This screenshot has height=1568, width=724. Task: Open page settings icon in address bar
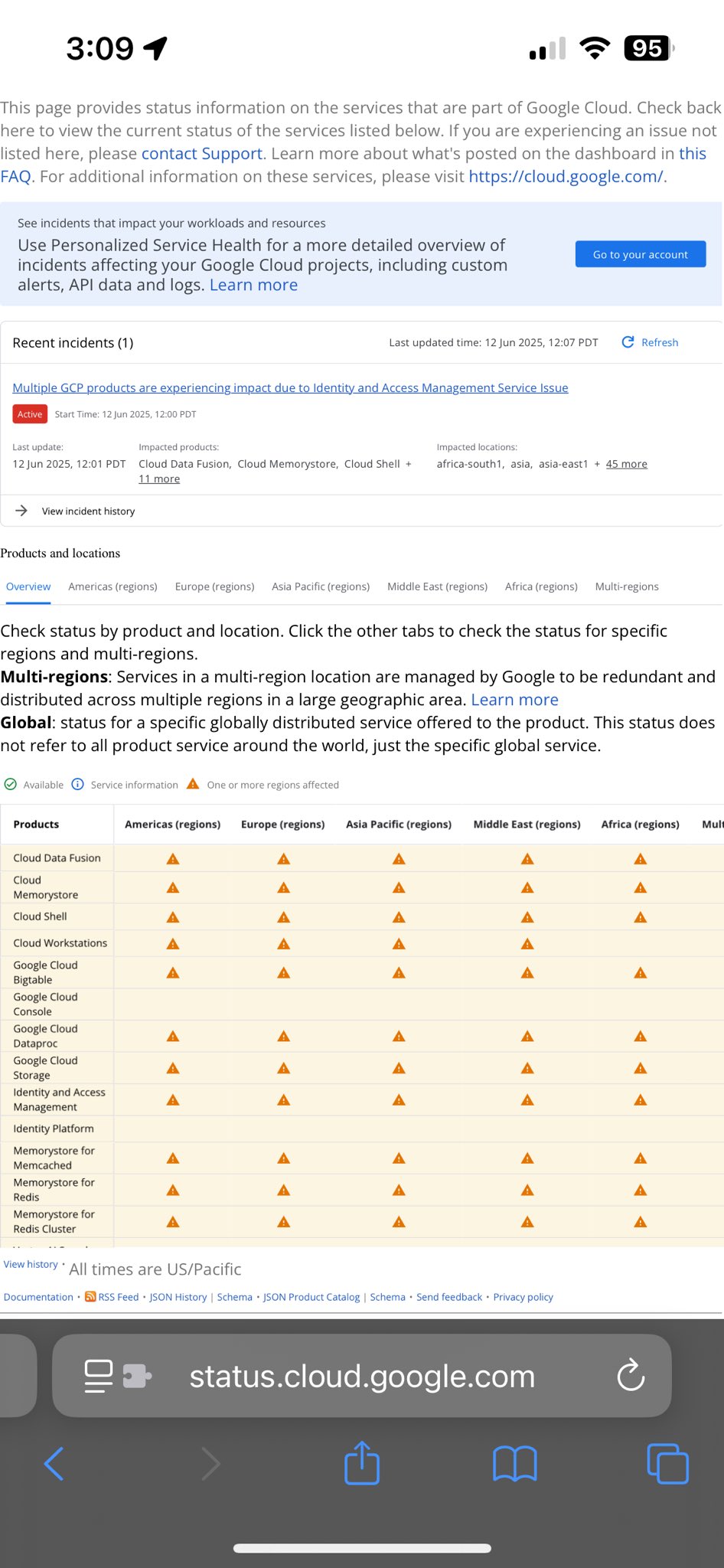[x=99, y=1376]
